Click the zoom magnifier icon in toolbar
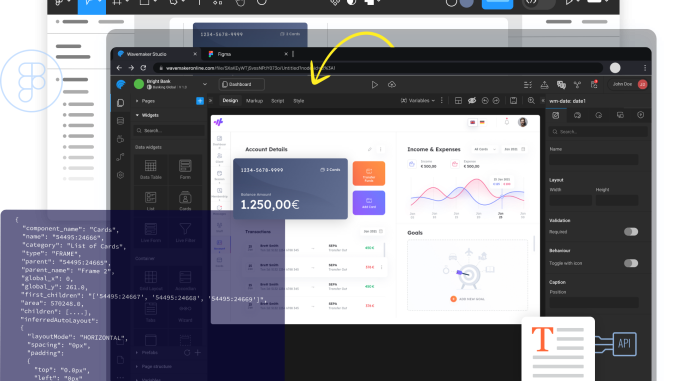The width and height of the screenshot is (678, 381). point(531,101)
